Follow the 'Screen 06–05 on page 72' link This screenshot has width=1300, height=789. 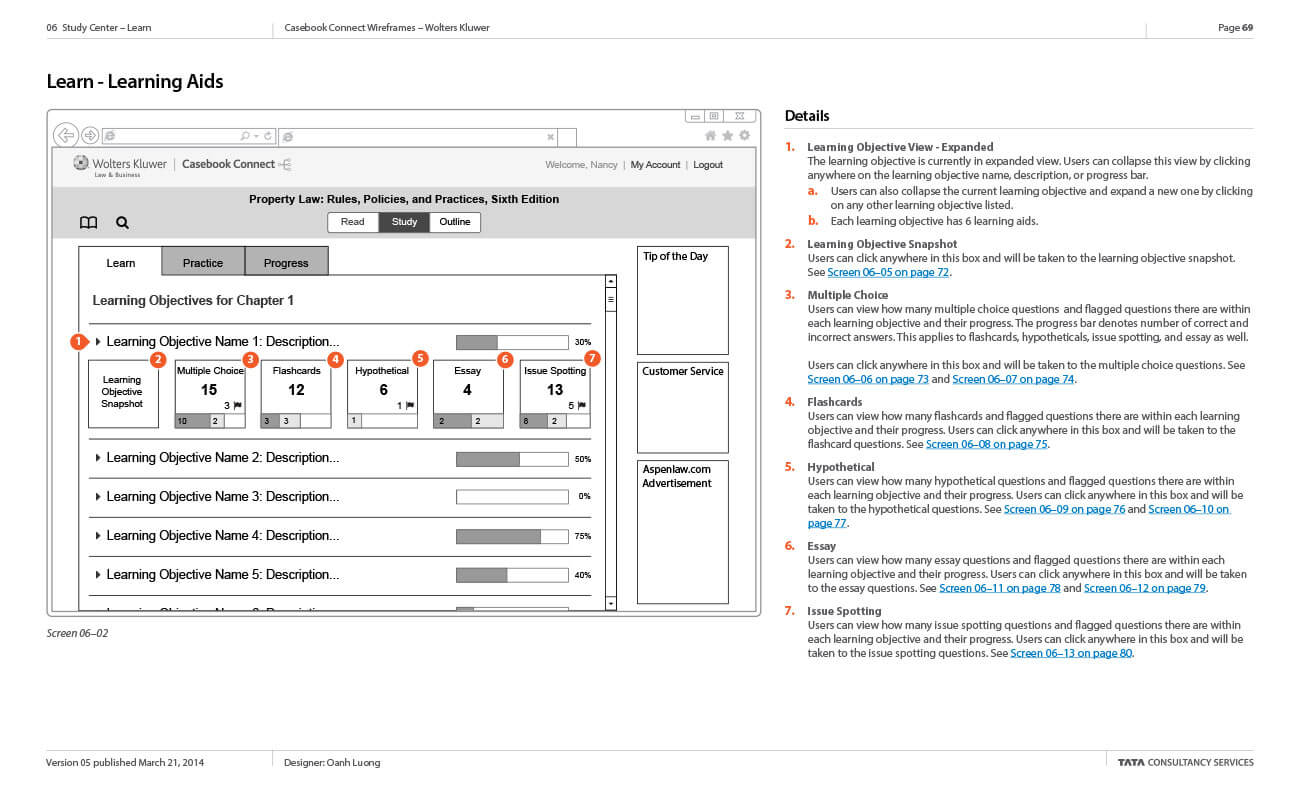[888, 273]
